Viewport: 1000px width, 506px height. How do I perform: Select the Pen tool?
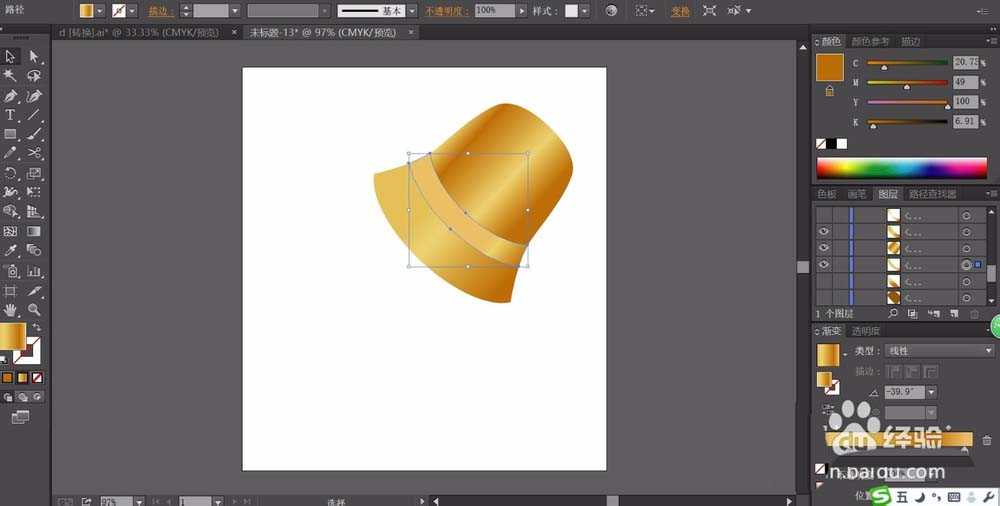click(11, 96)
